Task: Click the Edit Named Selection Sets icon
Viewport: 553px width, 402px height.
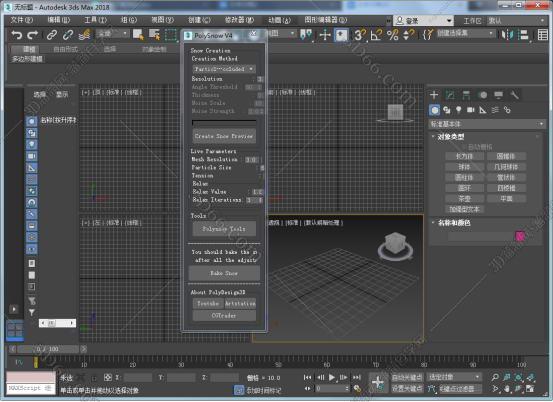Action: point(427,35)
